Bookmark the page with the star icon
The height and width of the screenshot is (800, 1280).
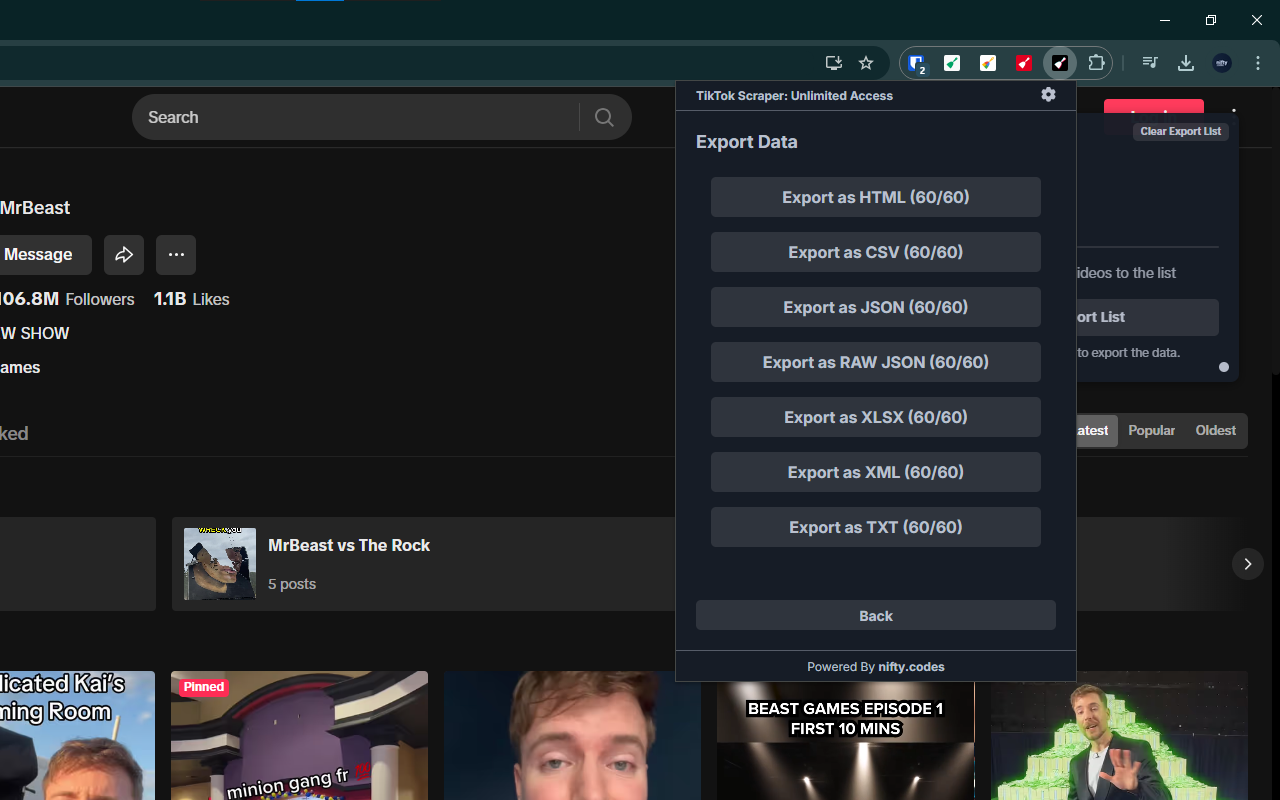click(866, 63)
